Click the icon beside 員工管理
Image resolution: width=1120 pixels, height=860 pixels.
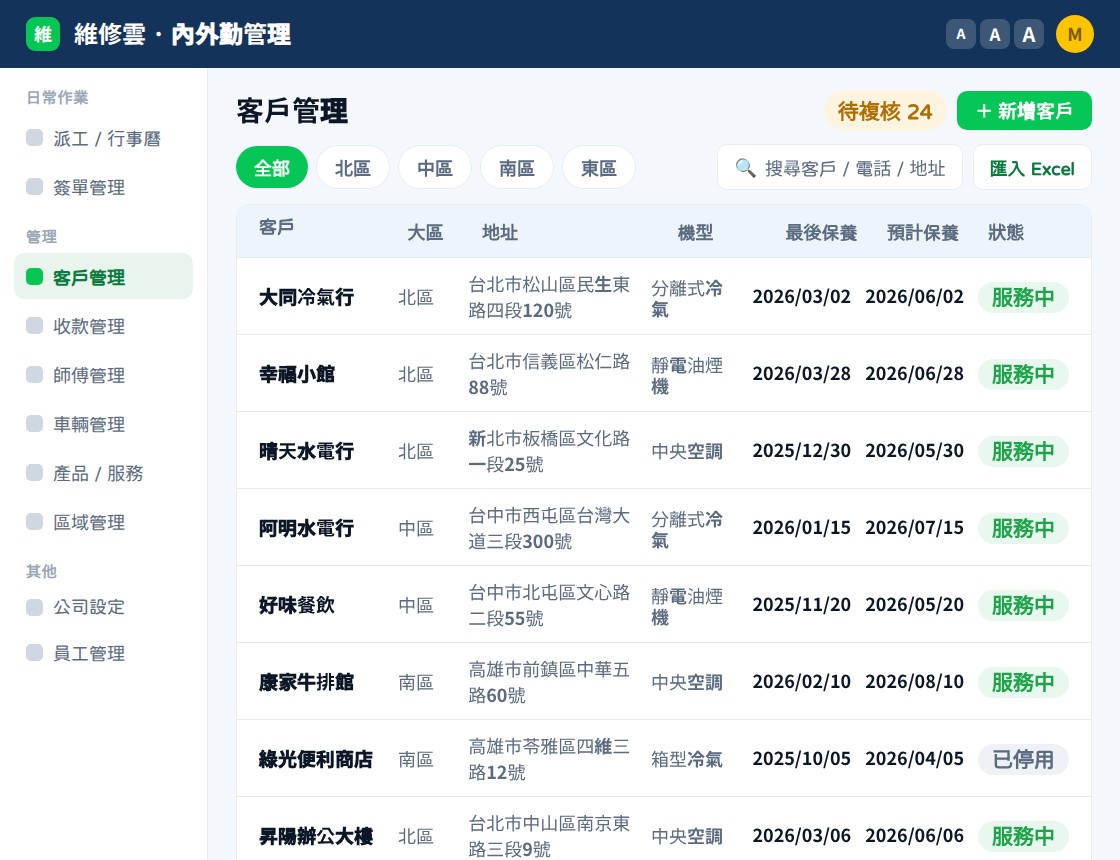[34, 652]
